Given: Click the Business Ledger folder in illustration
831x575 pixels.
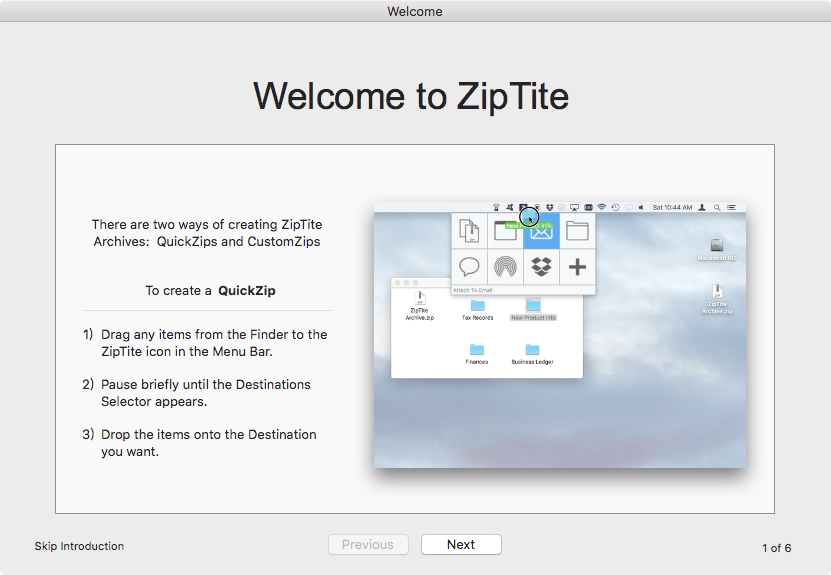Looking at the screenshot, I should coord(532,354).
